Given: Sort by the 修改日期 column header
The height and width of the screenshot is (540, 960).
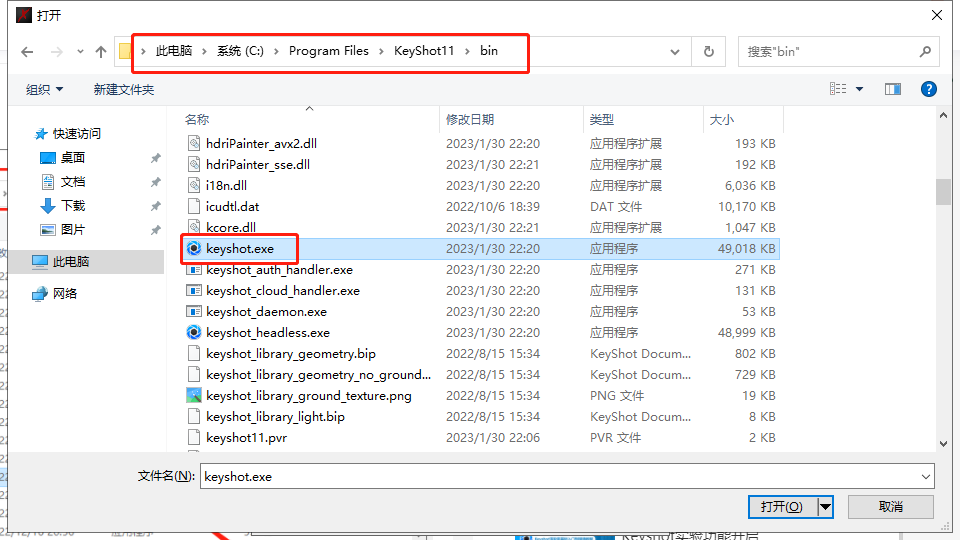Looking at the screenshot, I should pyautogui.click(x=470, y=120).
